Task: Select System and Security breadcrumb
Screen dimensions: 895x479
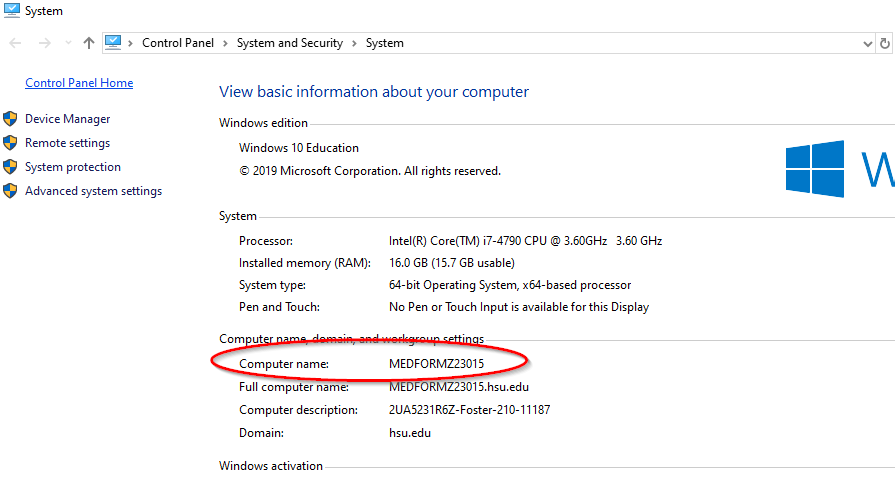Action: [289, 43]
